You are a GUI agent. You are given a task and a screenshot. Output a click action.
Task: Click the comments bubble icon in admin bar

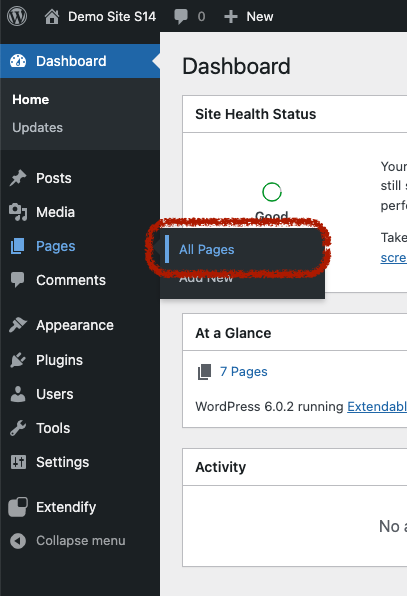point(181,17)
